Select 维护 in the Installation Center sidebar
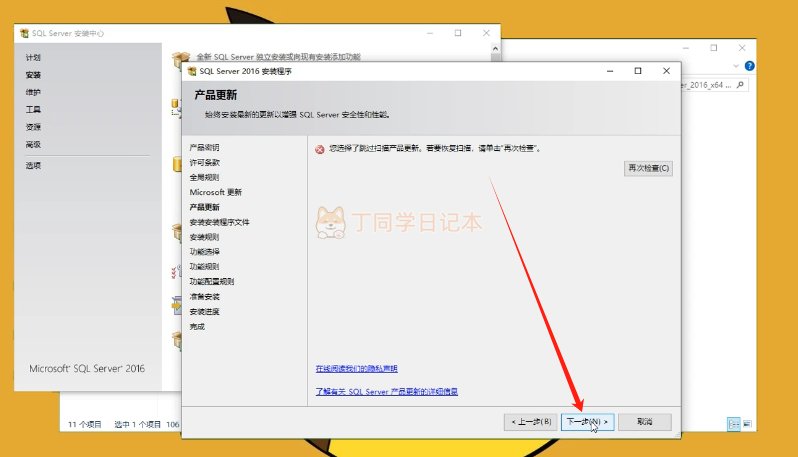 coord(33,92)
